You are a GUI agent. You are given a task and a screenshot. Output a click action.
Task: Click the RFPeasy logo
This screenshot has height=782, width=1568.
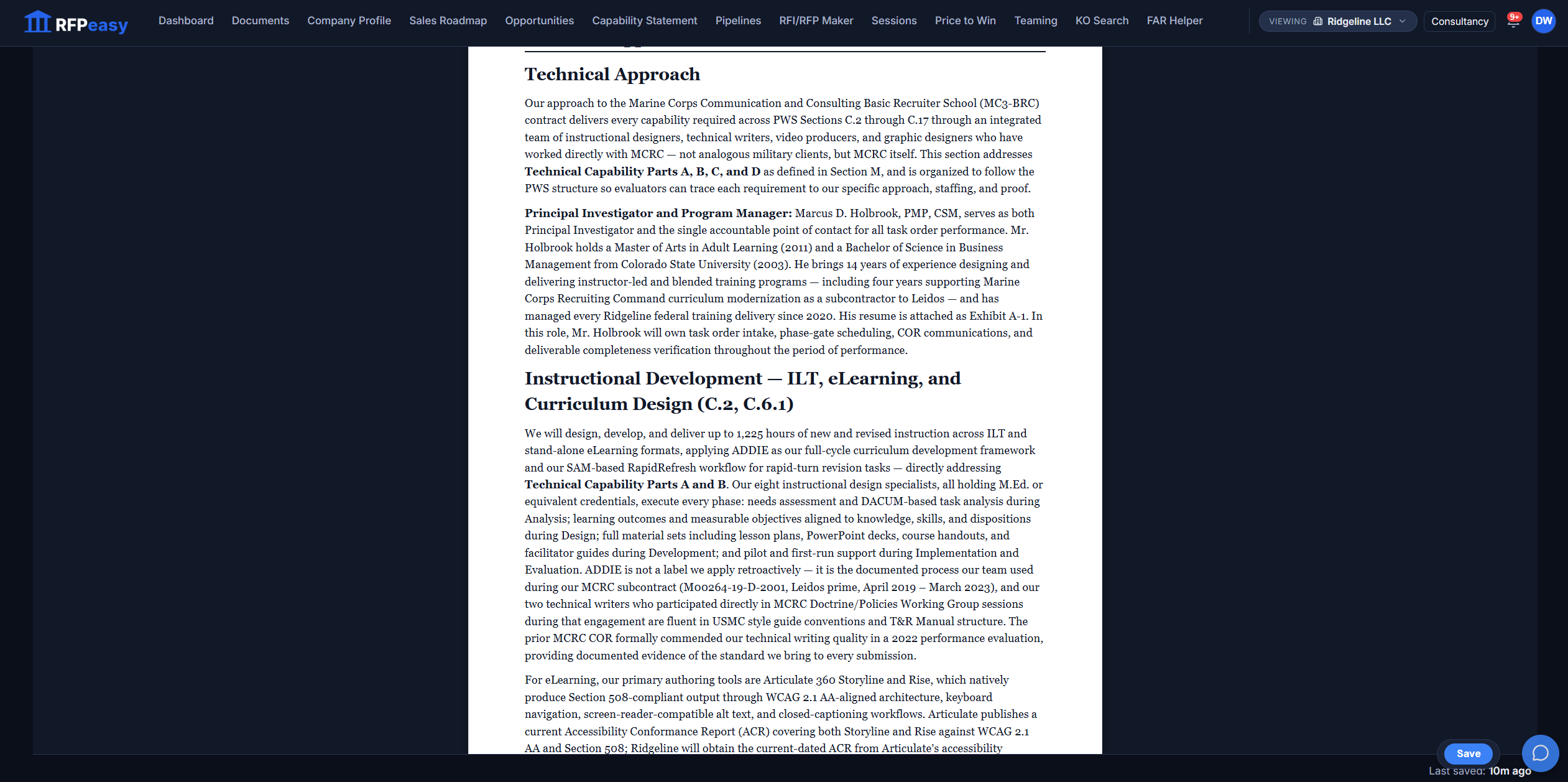[x=76, y=22]
